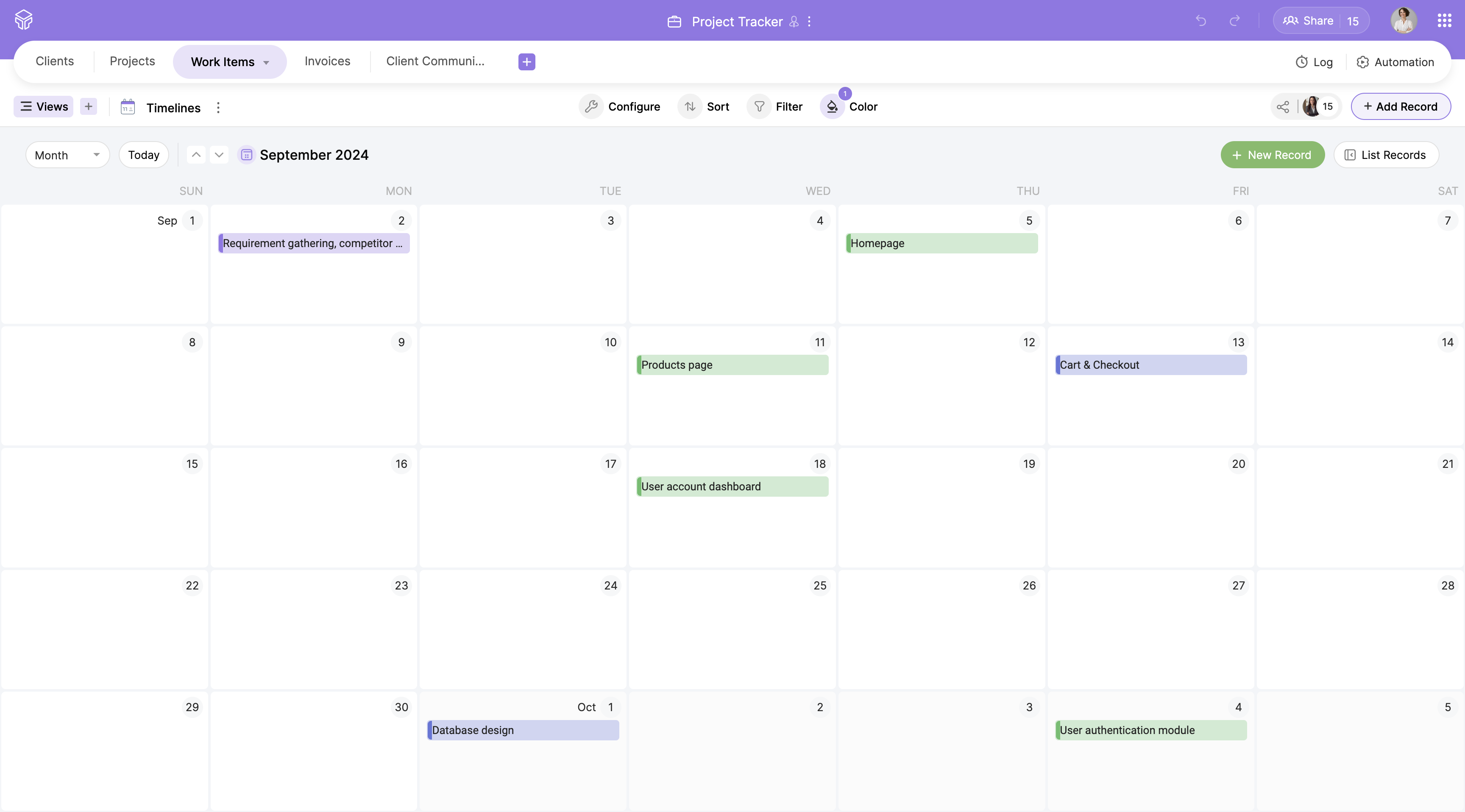Screen dimensions: 1465x812
Task: Open the apps grid launcher
Action: (1445, 20)
